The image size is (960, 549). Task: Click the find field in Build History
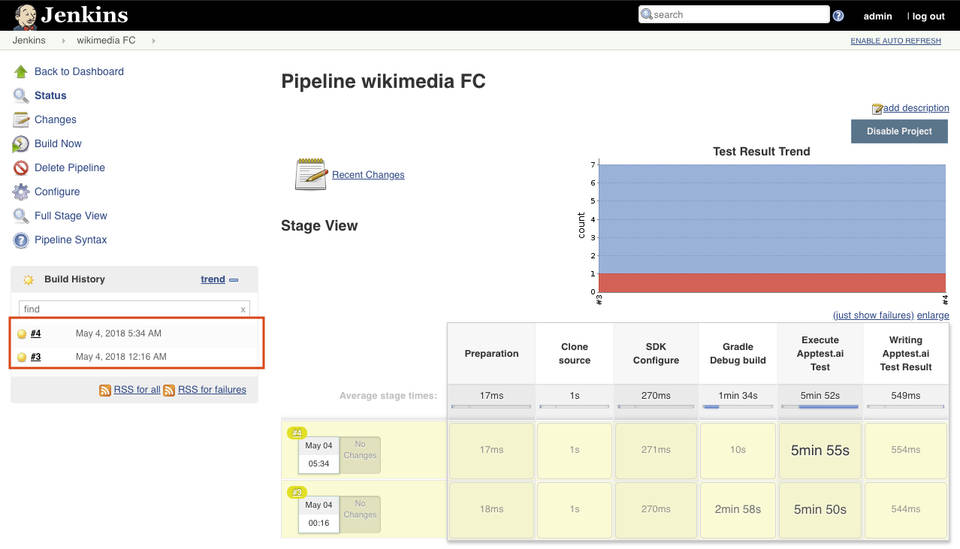[x=126, y=309]
